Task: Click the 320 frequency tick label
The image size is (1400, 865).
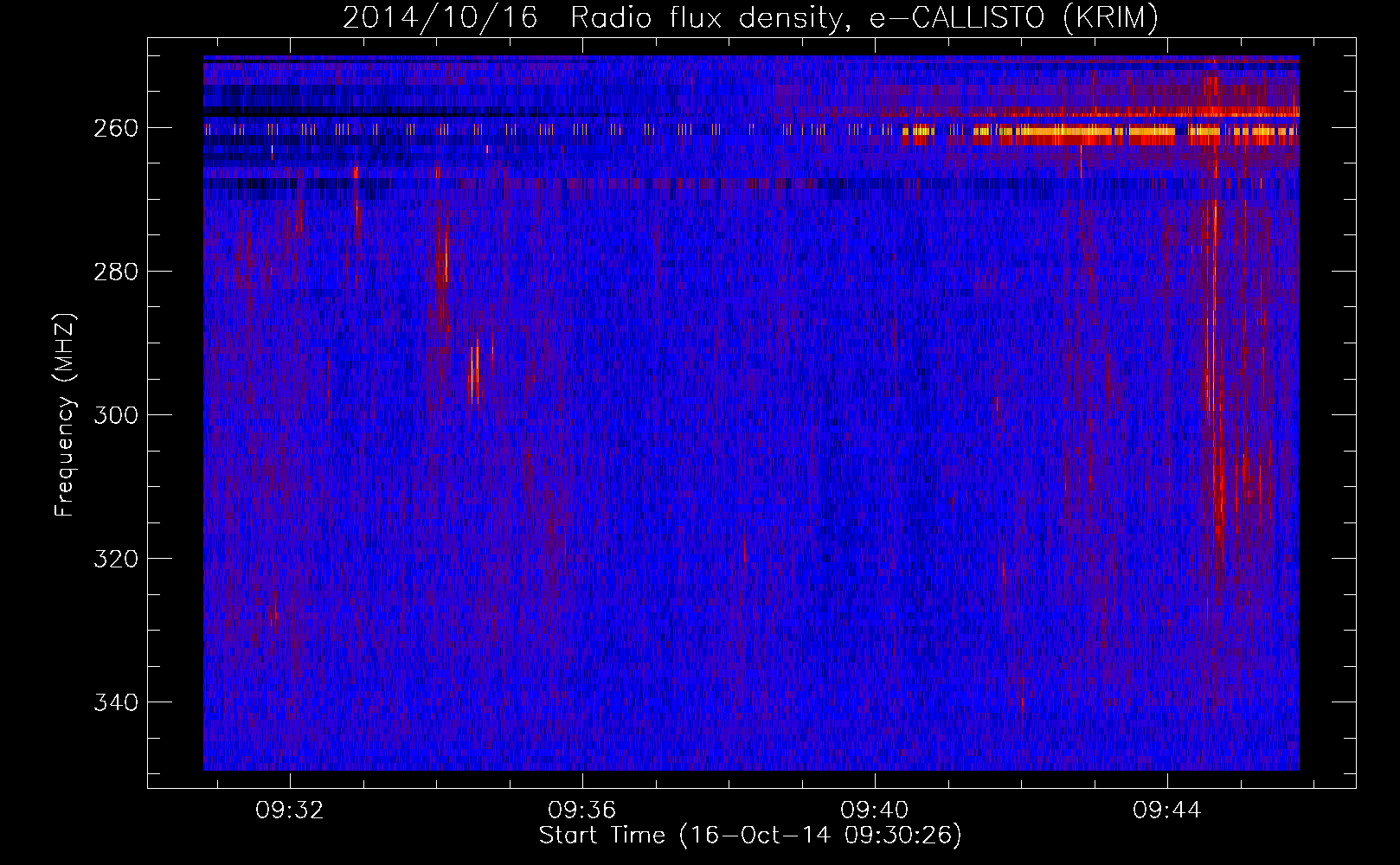Action: pos(116,559)
